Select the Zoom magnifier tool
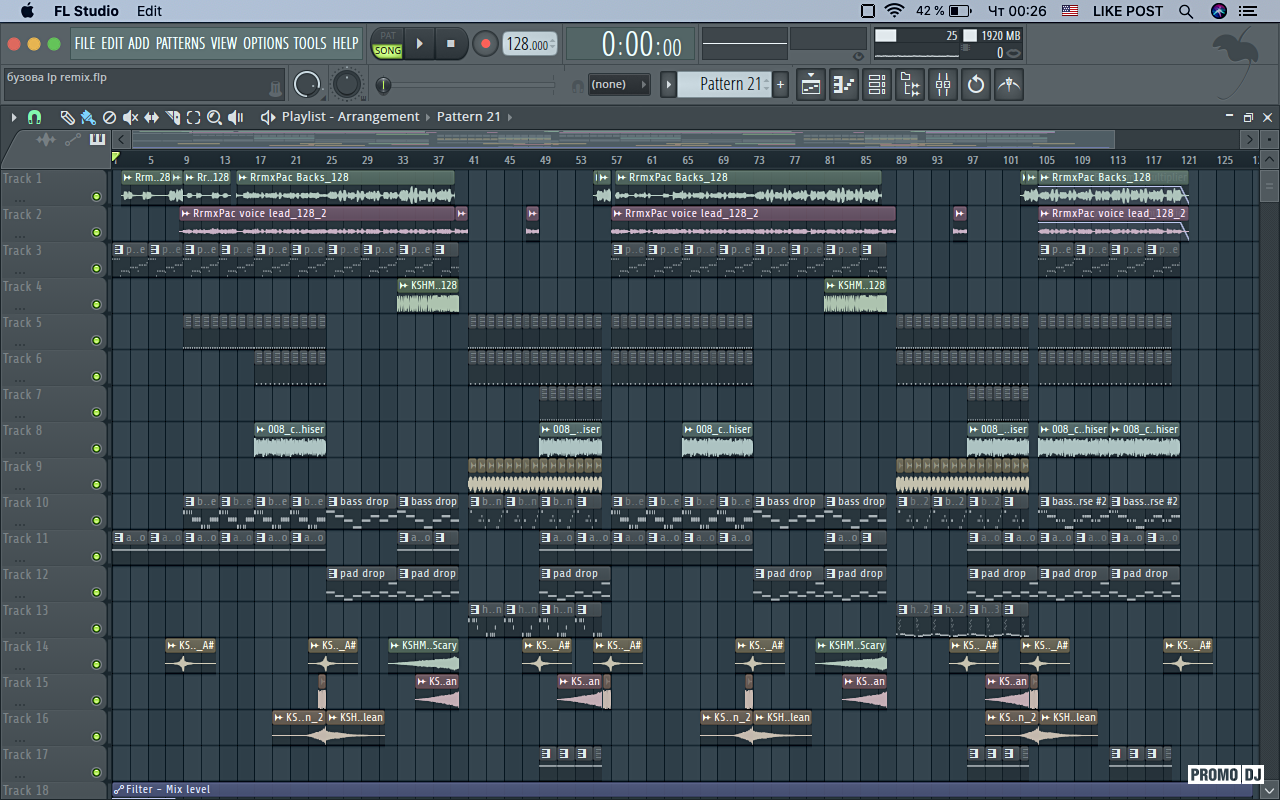The height and width of the screenshot is (800, 1280). tap(214, 117)
